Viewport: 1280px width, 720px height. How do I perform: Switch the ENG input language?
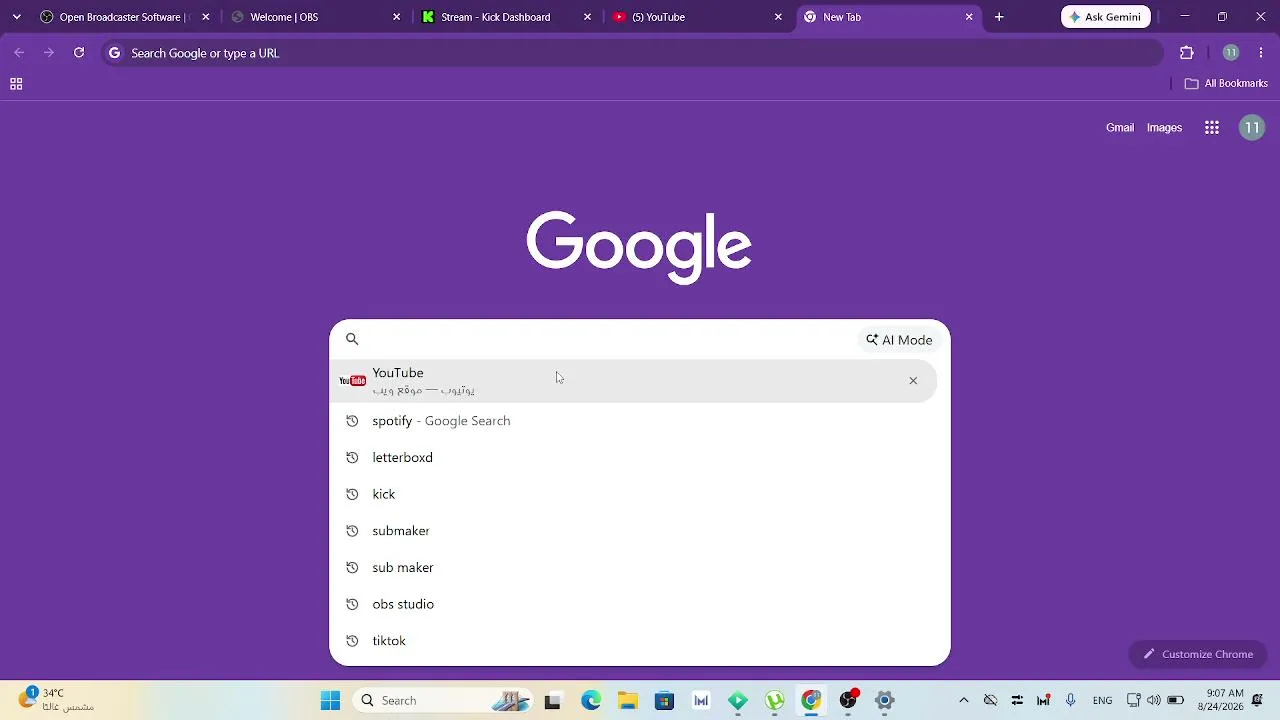point(1103,700)
